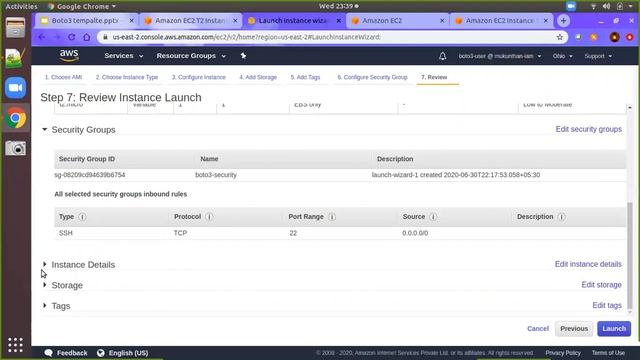
Task: Click English (US) language selector
Action: pos(128,353)
